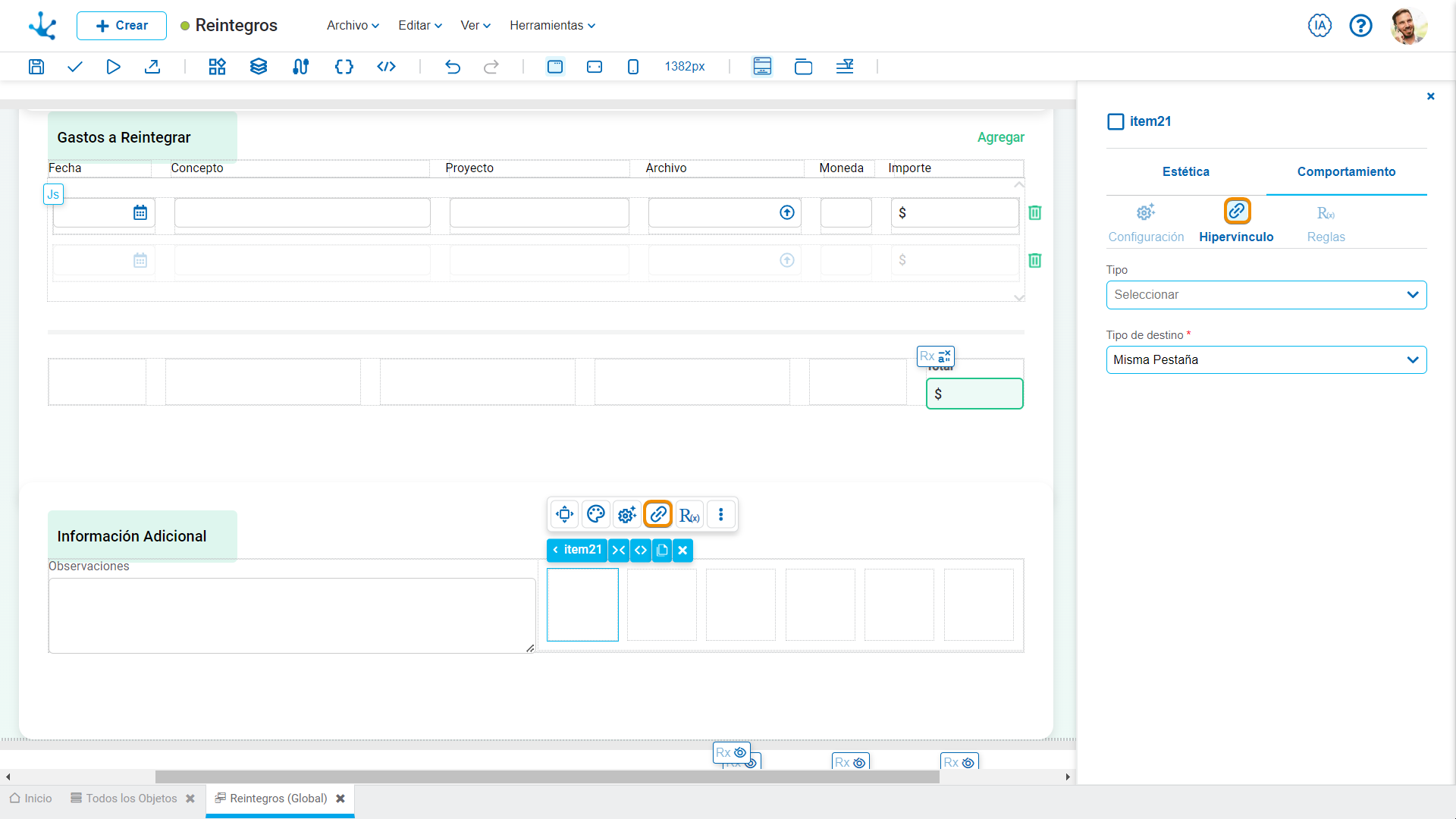1456x819 pixels.
Task: Open the gear configuration icon in floating toolbar
Action: (627, 515)
